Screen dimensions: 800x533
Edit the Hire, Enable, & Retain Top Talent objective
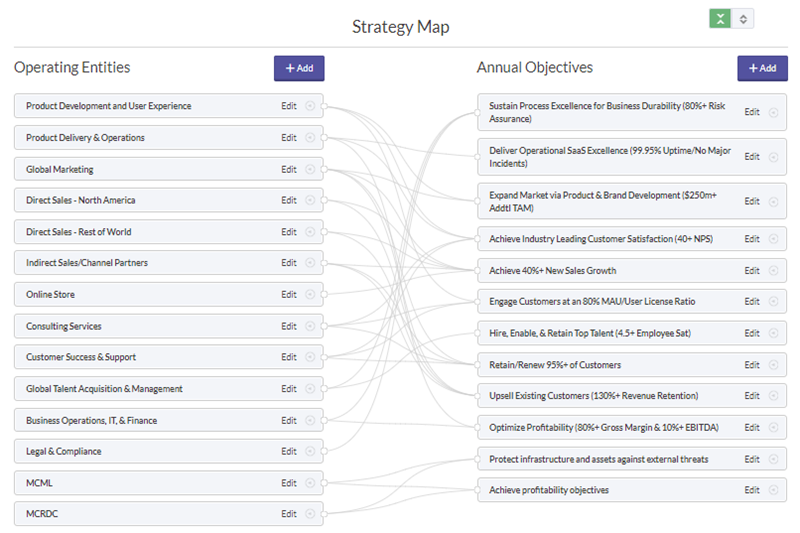(x=752, y=333)
